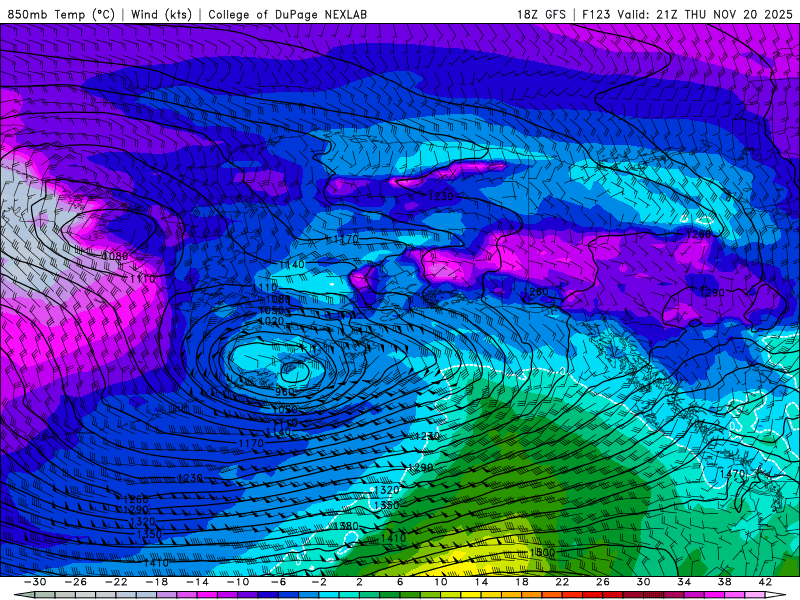Click the 34 value on the color scale
Viewport: 800px width, 600px height.
click(684, 582)
